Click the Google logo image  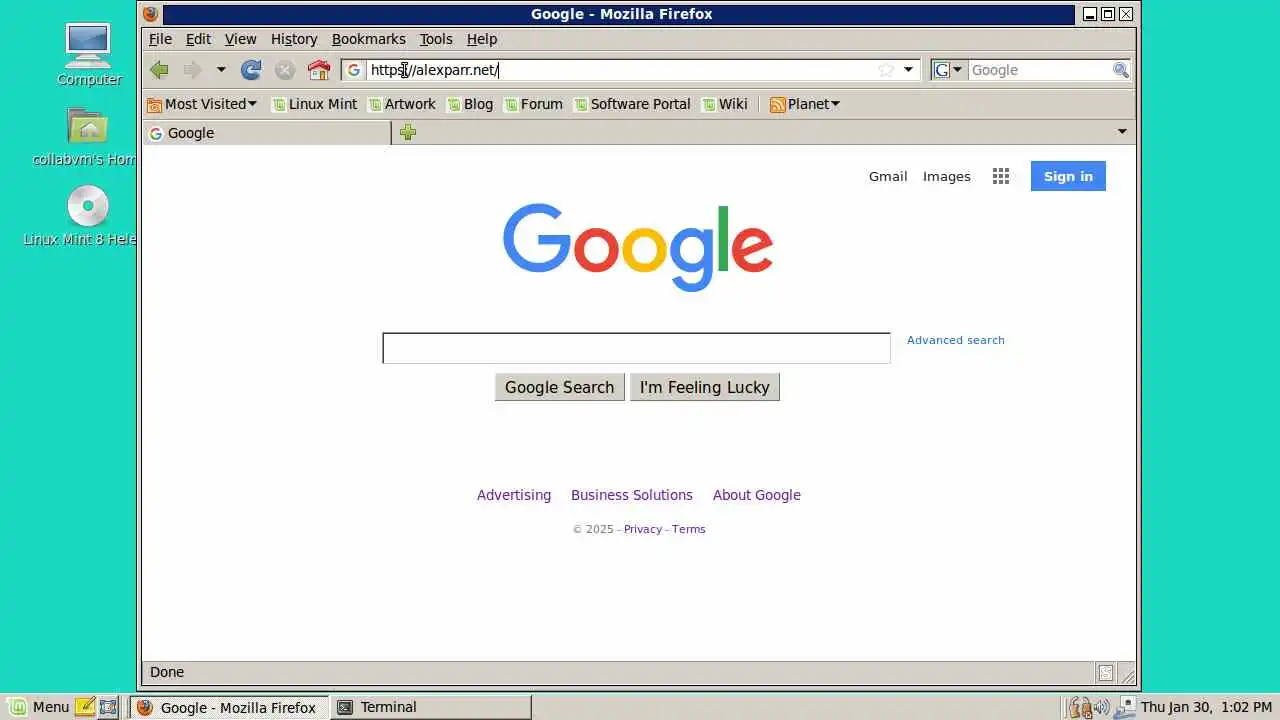click(x=638, y=247)
